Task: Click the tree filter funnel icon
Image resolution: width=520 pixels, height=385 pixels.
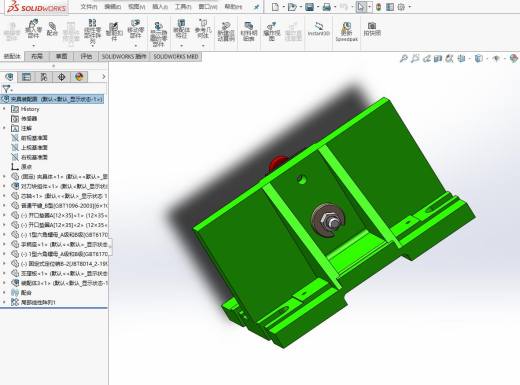Action: point(6,89)
